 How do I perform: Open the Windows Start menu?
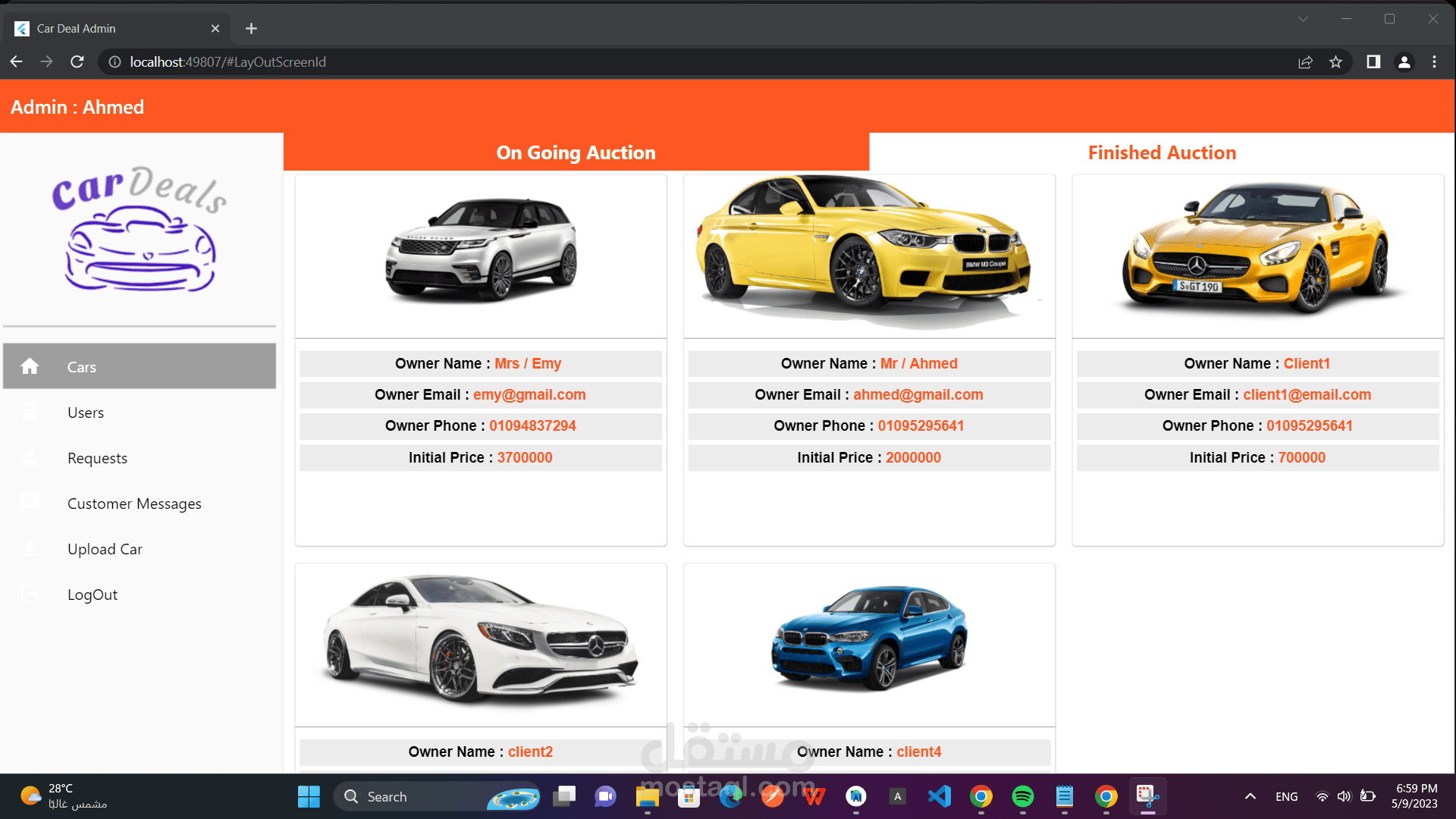pyautogui.click(x=309, y=796)
